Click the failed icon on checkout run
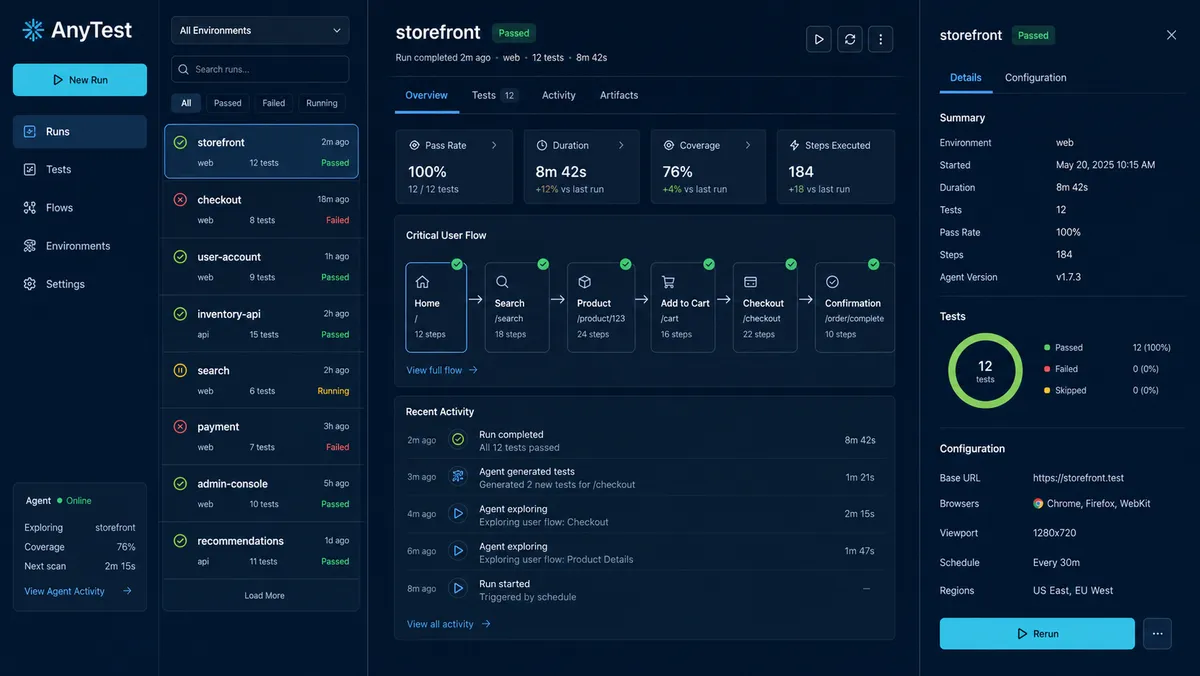Screen dimensions: 1200x676 pos(180,200)
